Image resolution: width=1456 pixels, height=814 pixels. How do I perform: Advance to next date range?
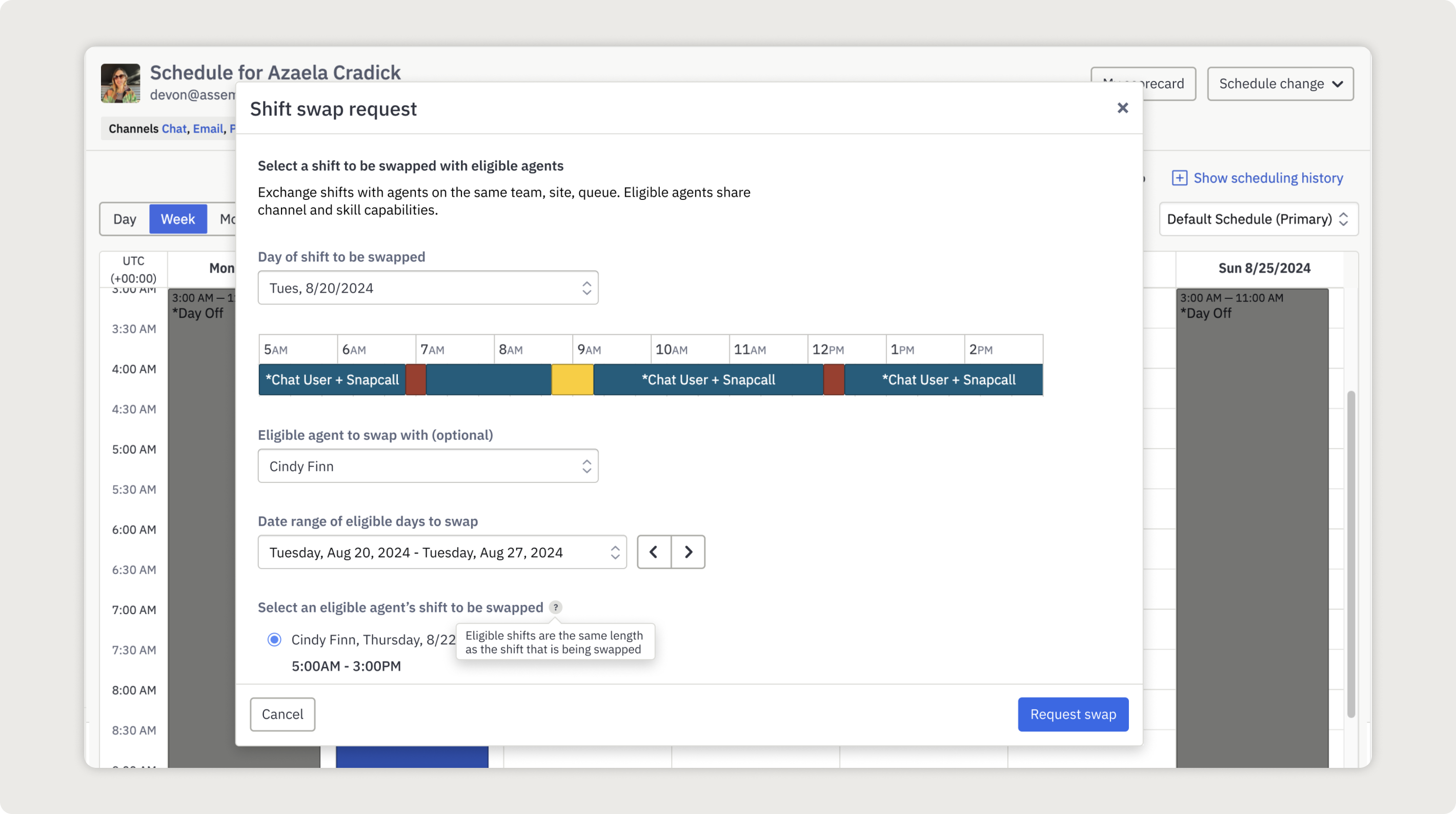(688, 552)
